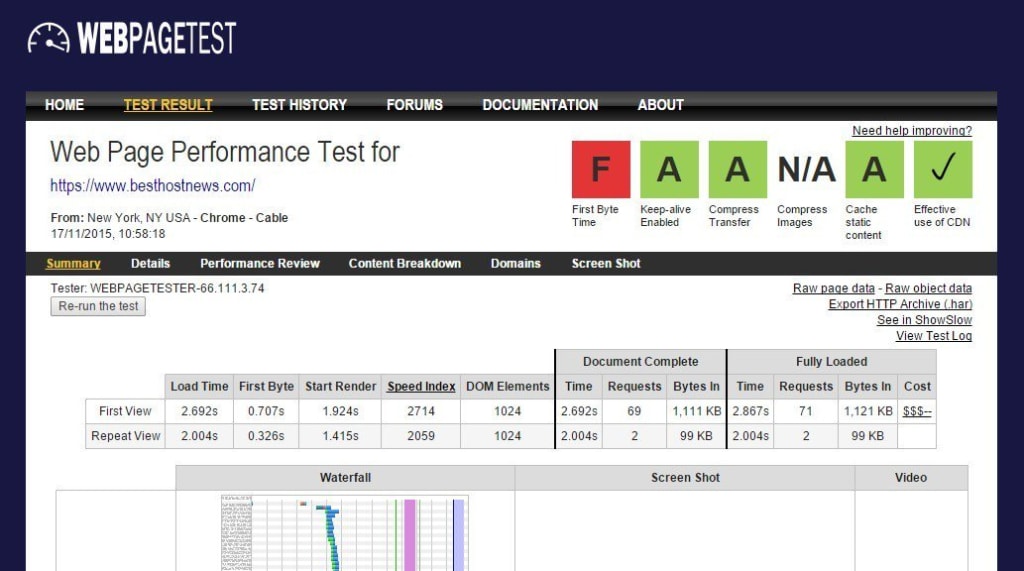Click the 2.867s Fully Loaded time
Viewport: 1024px width, 571px height.
[750, 412]
